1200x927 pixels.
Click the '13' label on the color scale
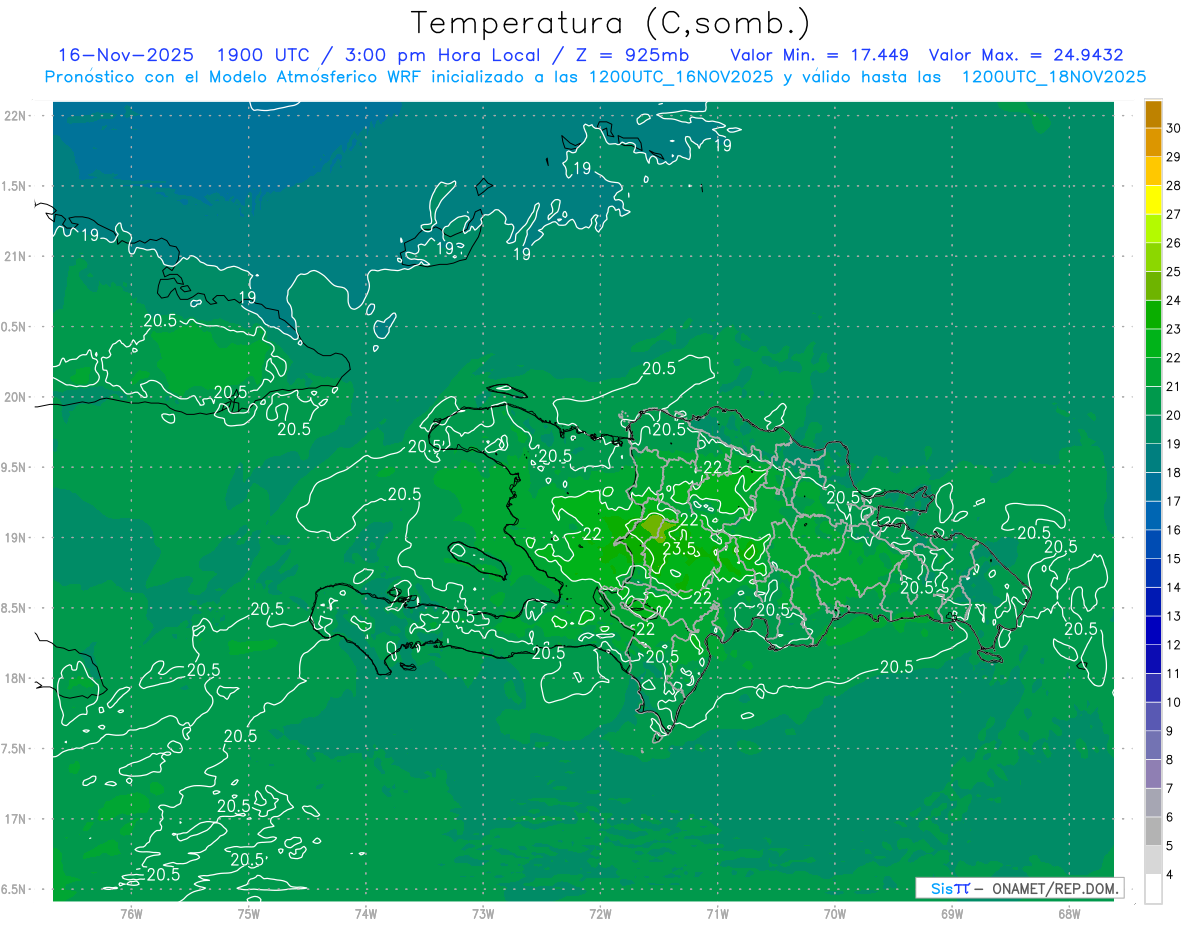click(1173, 616)
